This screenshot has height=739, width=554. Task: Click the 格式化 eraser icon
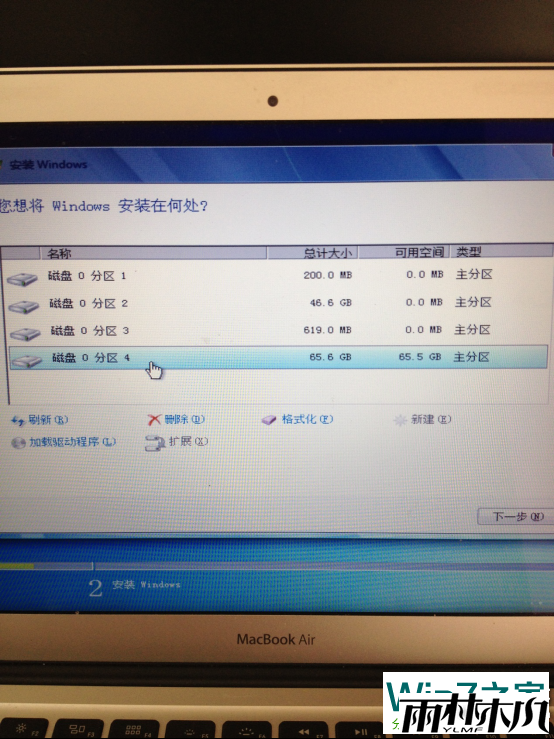(269, 419)
